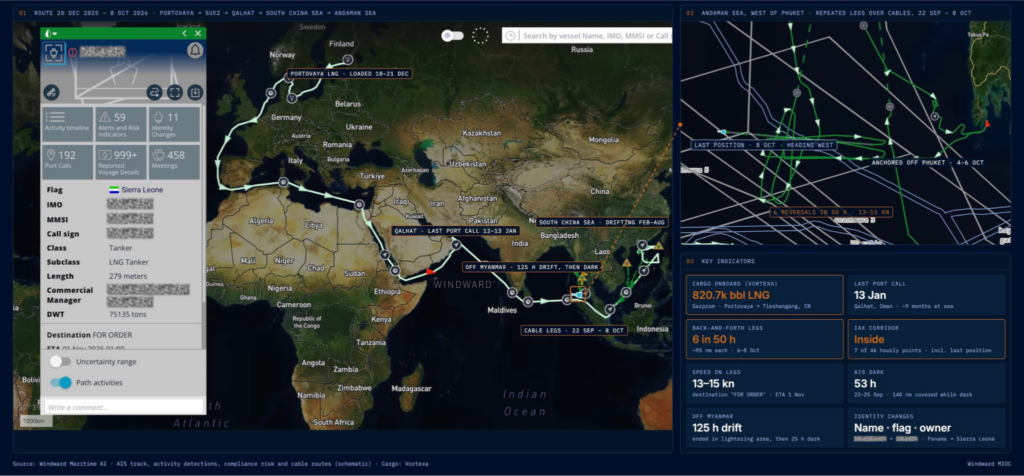The height and width of the screenshot is (476, 1024).
Task: Open the 458 Meetings tile
Action: (x=174, y=161)
